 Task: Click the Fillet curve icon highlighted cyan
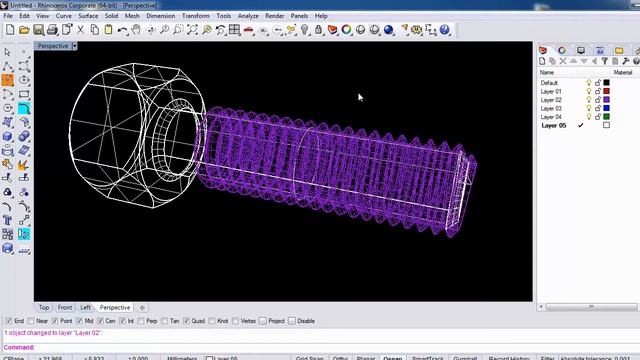[24, 108]
